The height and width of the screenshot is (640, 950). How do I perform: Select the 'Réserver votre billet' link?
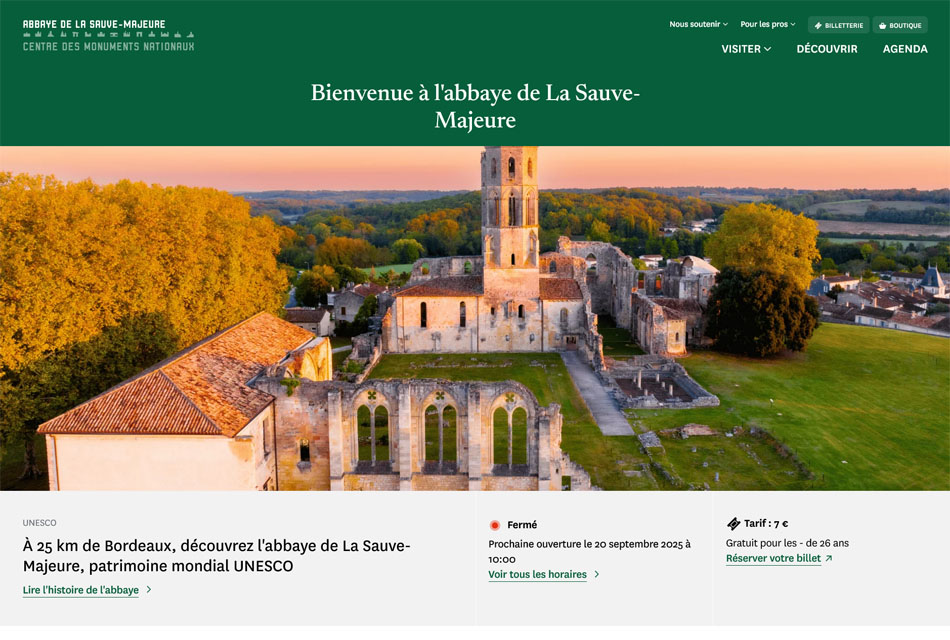click(x=773, y=559)
